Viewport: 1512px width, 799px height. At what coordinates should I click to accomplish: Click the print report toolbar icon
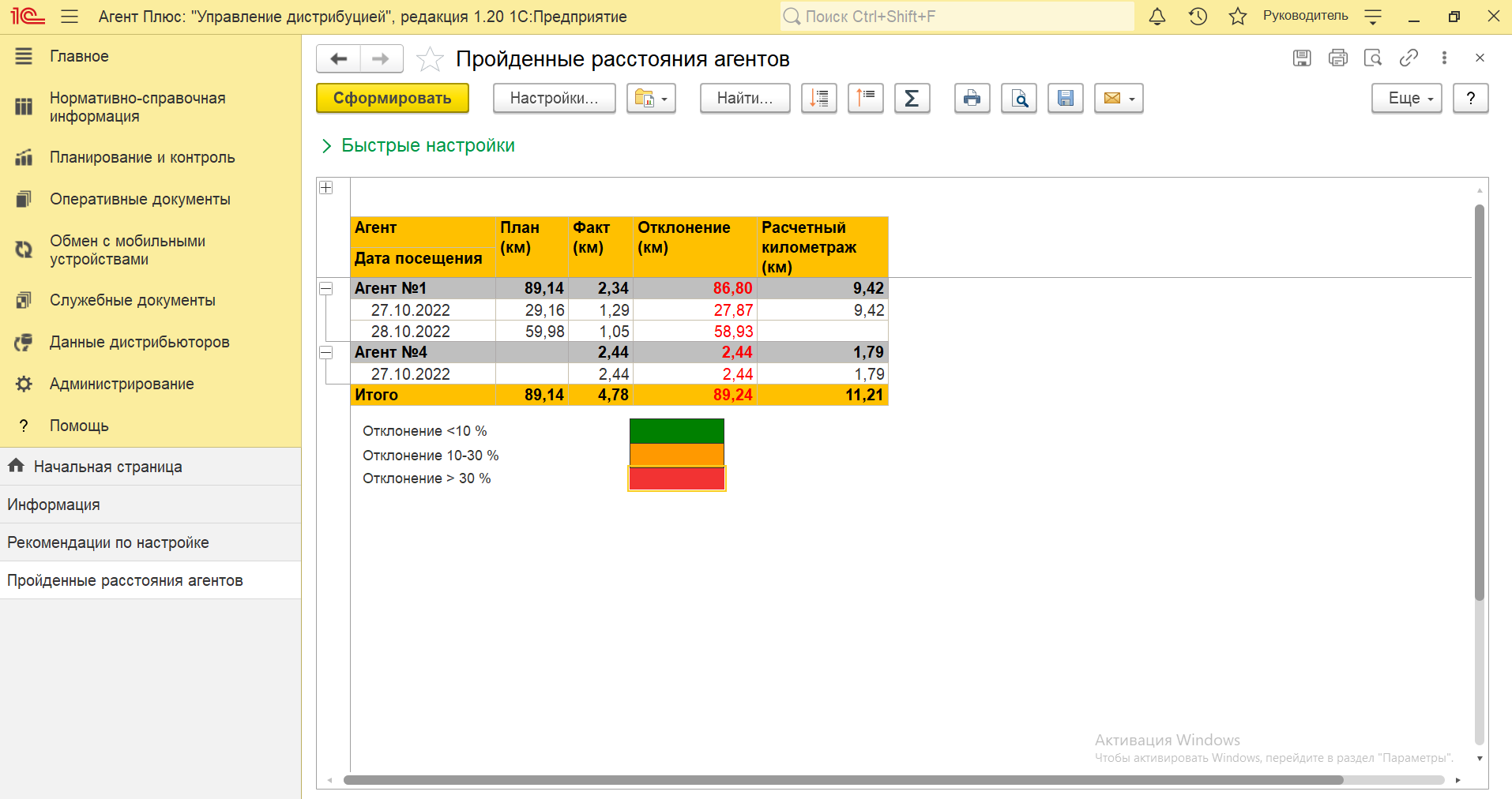[x=972, y=98]
